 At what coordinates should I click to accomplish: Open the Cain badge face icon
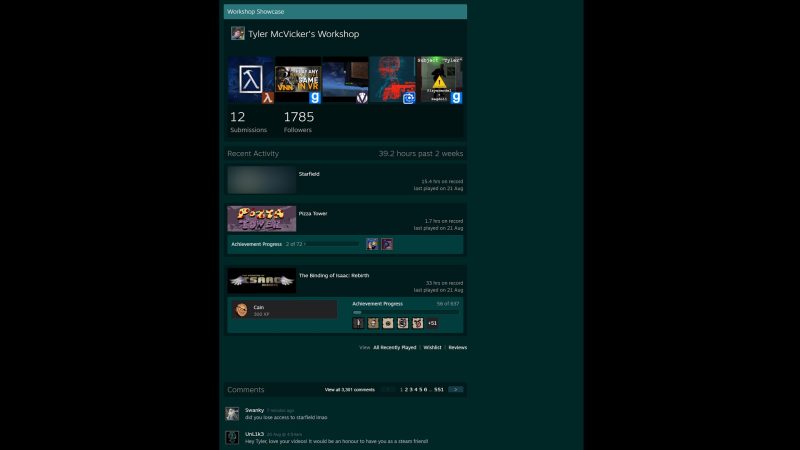pos(241,309)
